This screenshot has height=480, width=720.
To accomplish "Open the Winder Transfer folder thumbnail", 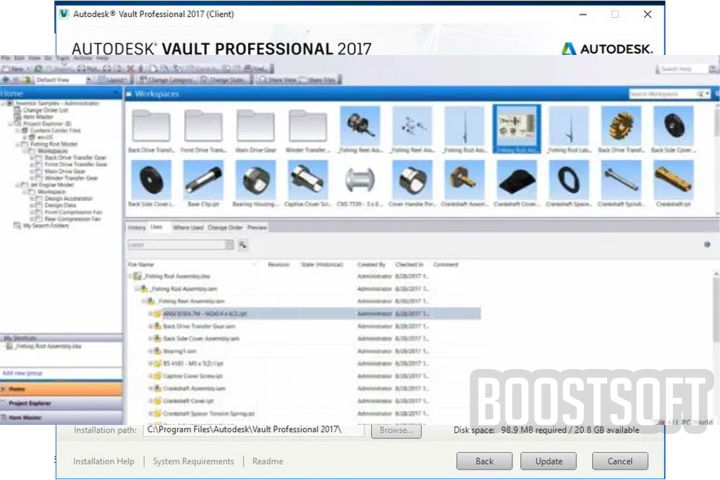I will pos(308,125).
